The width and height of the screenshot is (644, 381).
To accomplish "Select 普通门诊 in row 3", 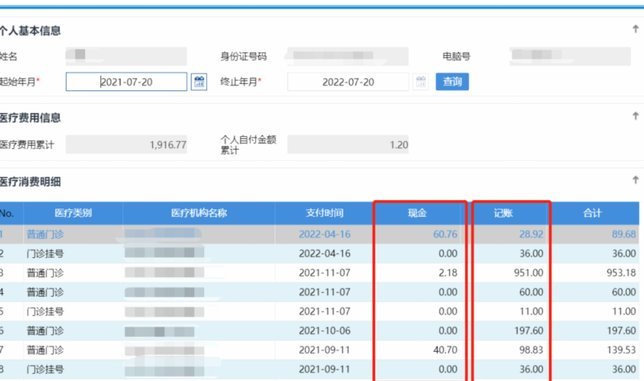I will coord(45,273).
